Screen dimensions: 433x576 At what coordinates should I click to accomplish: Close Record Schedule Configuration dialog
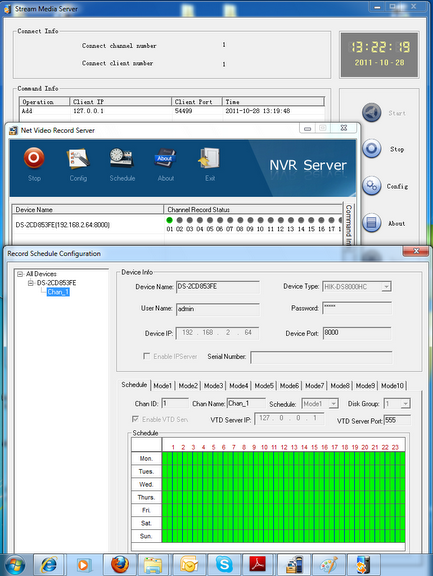click(416, 251)
